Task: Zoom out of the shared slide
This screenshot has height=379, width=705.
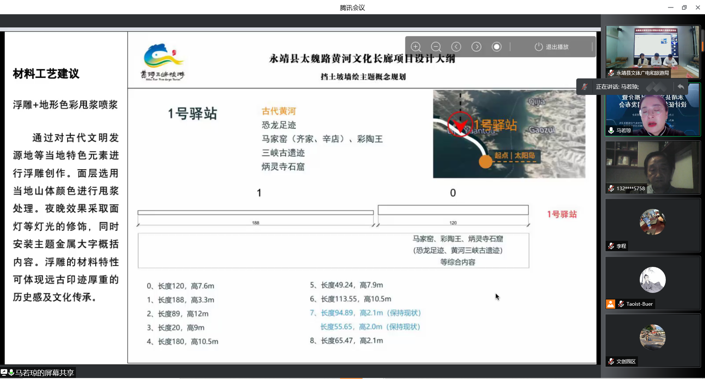Action: point(436,47)
